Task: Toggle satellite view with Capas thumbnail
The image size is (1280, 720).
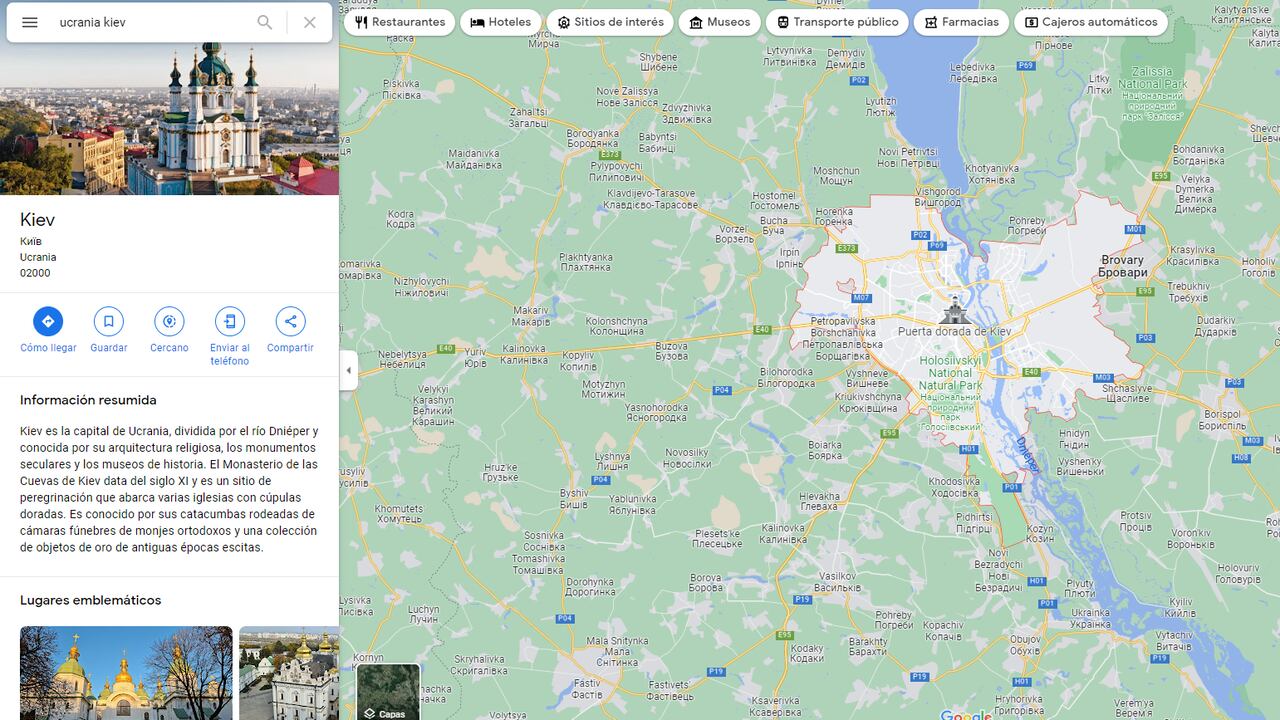Action: [x=388, y=691]
